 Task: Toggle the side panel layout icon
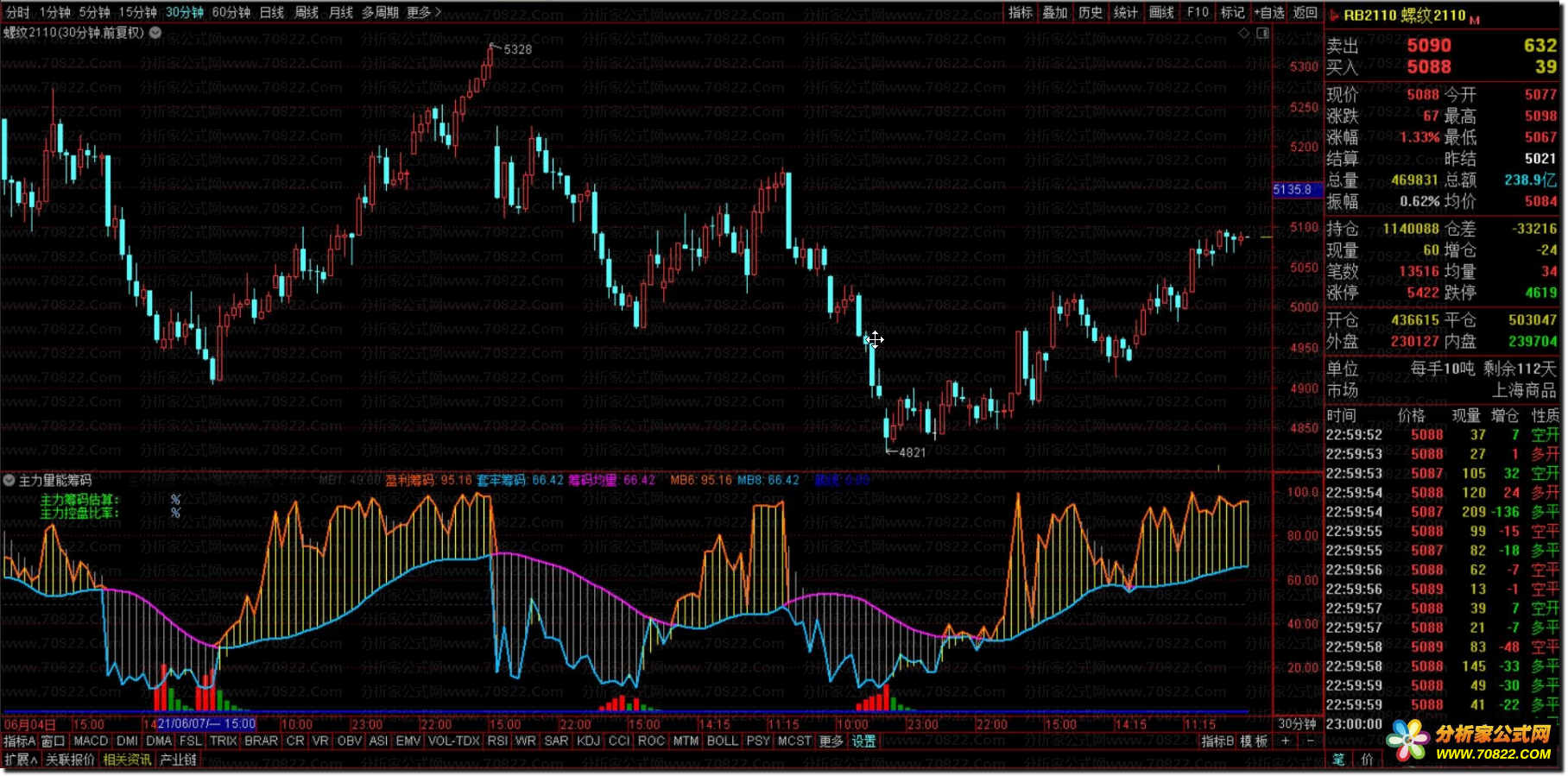[1262, 33]
